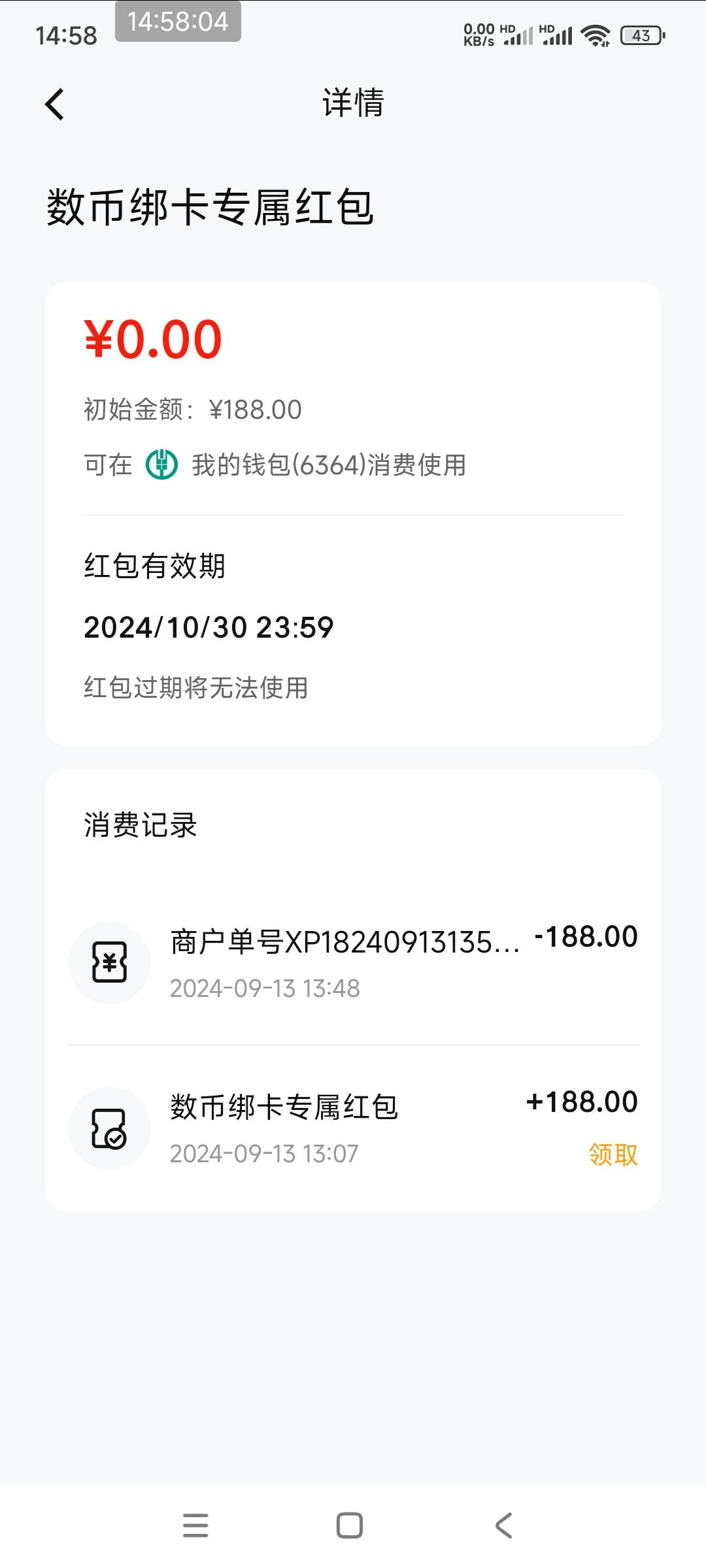Tap the -188.00 spending amount
This screenshot has width=706, height=1568.
pyautogui.click(x=586, y=937)
